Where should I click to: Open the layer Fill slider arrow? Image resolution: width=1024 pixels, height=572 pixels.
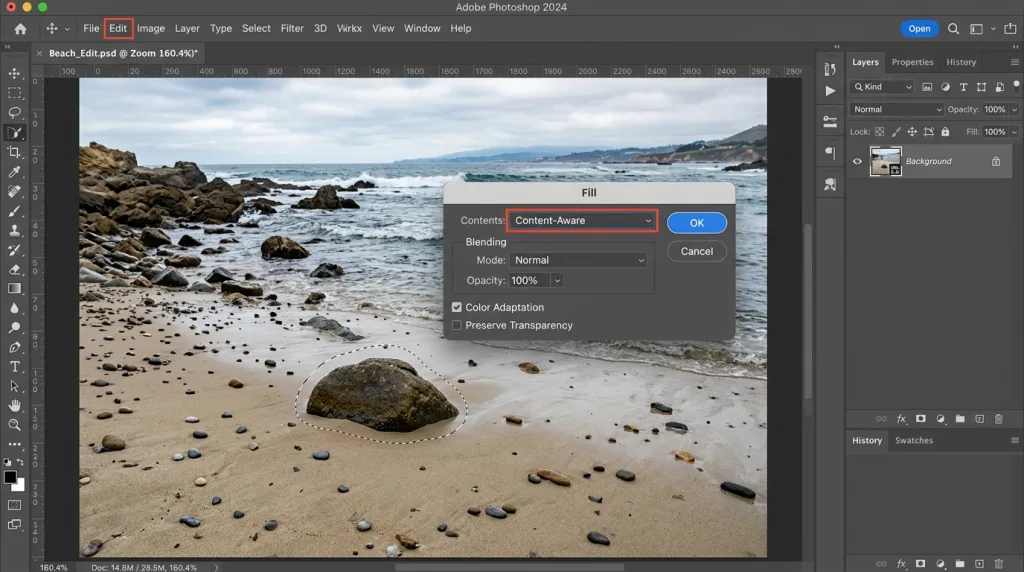[1014, 132]
